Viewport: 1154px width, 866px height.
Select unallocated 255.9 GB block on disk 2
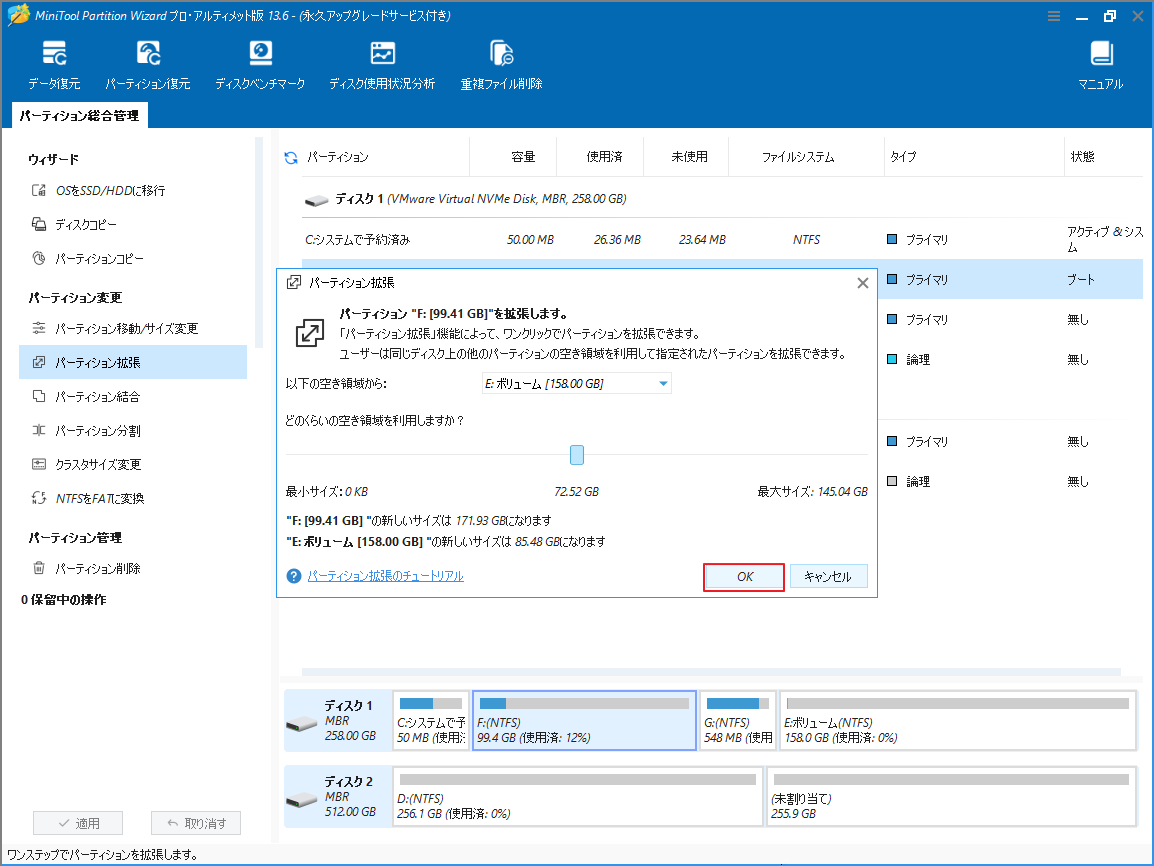click(951, 796)
